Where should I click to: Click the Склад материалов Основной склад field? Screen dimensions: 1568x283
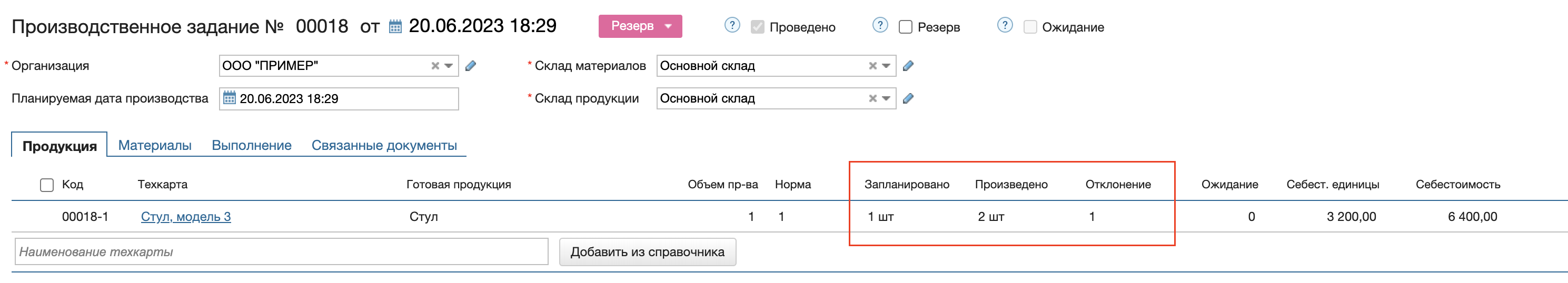pos(776,66)
